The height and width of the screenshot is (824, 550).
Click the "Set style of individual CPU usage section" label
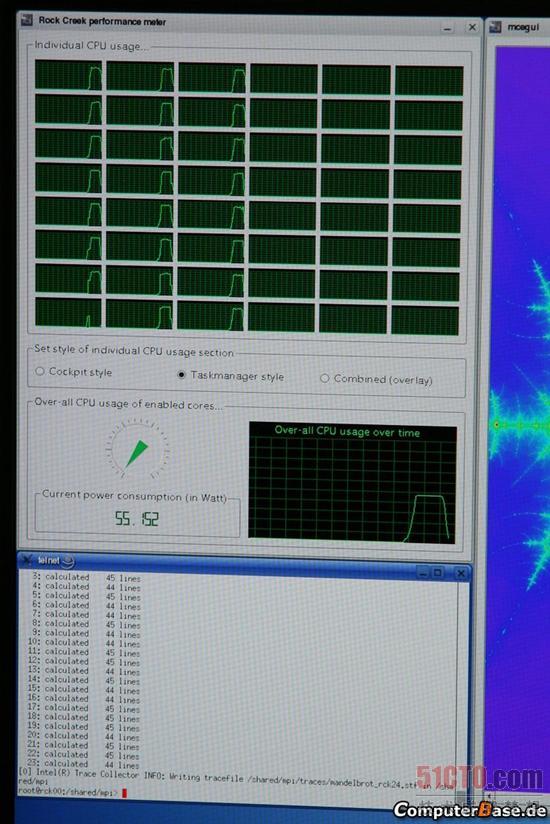133,351
